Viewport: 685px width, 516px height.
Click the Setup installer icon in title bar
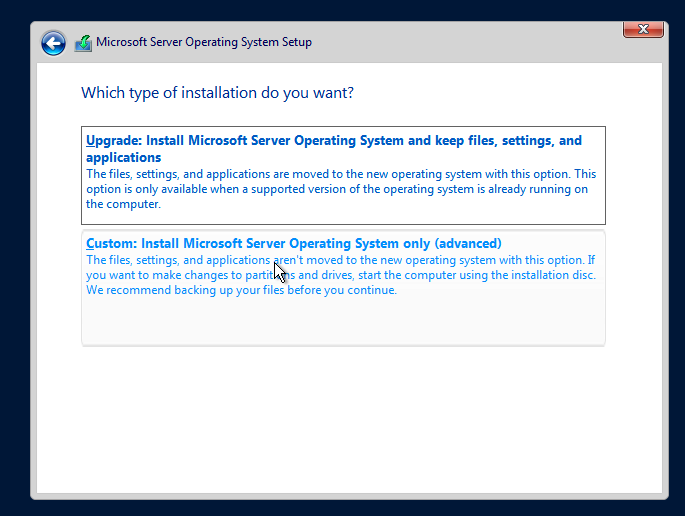pos(83,43)
